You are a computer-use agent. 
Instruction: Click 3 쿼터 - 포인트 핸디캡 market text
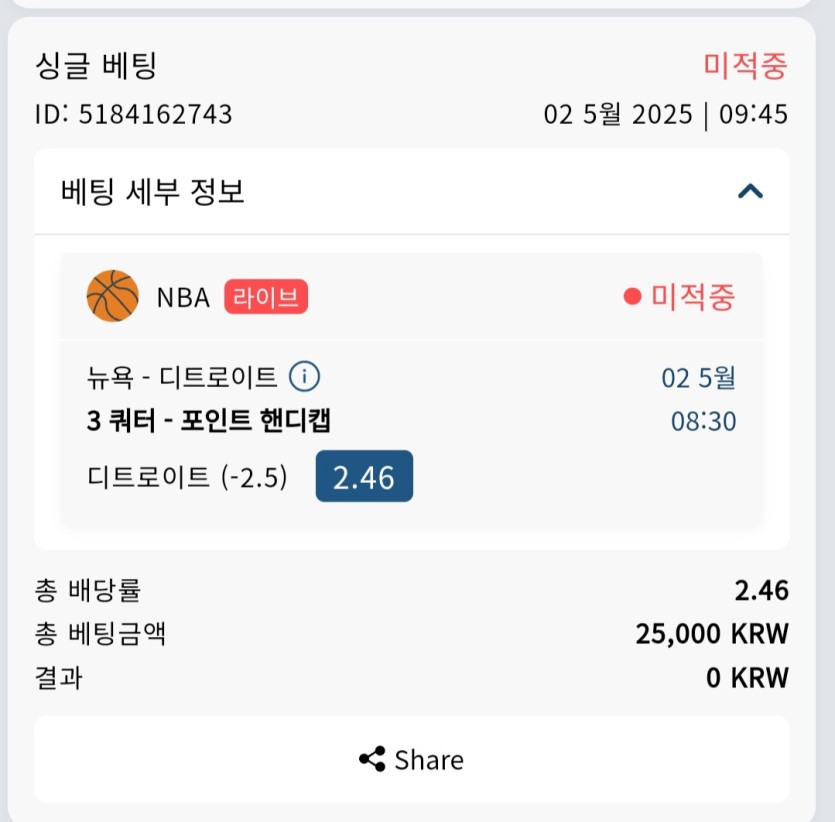coord(209,421)
